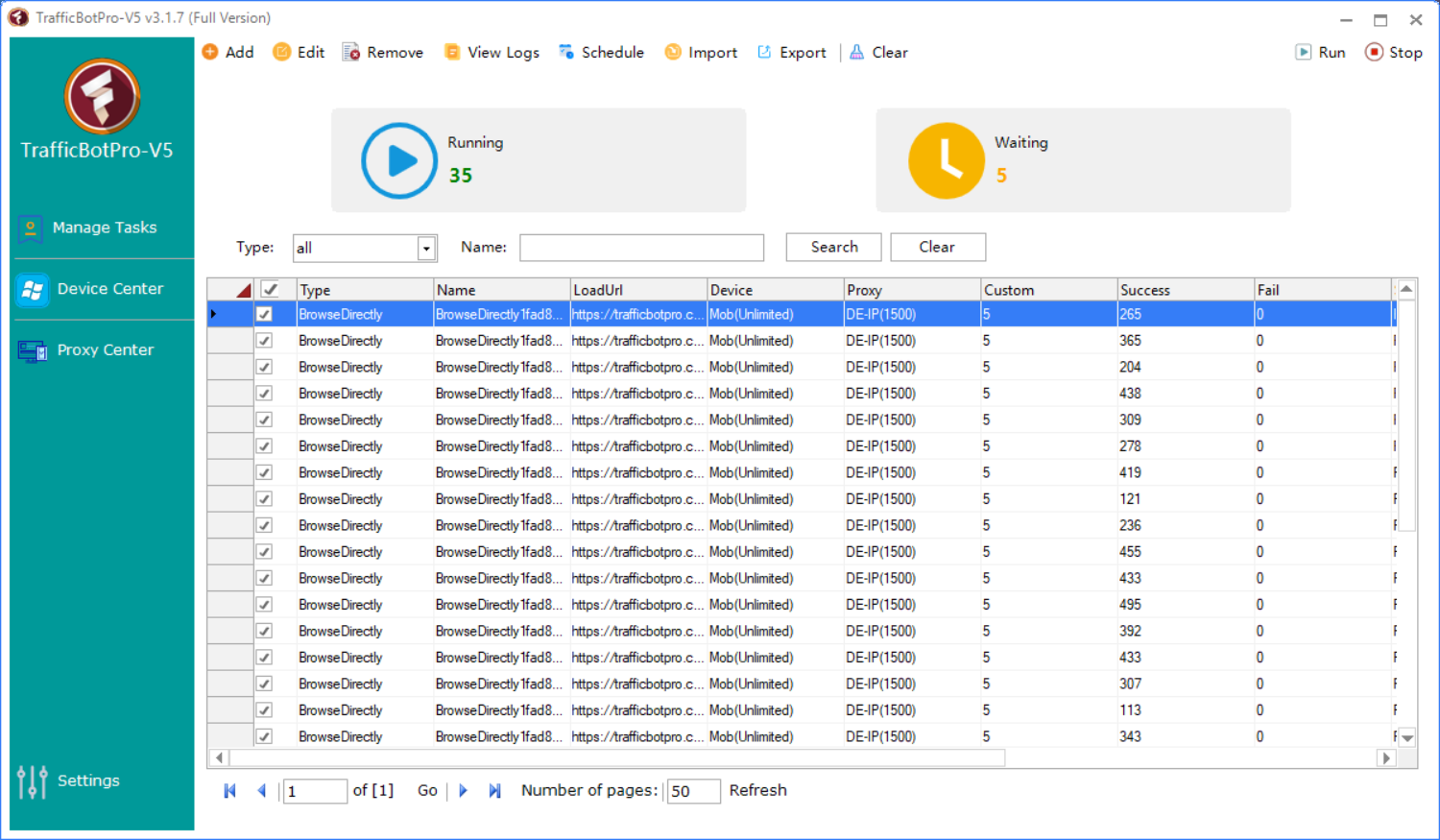Uncheck the row with Success 365
The height and width of the screenshot is (840, 1440).
pos(264,341)
